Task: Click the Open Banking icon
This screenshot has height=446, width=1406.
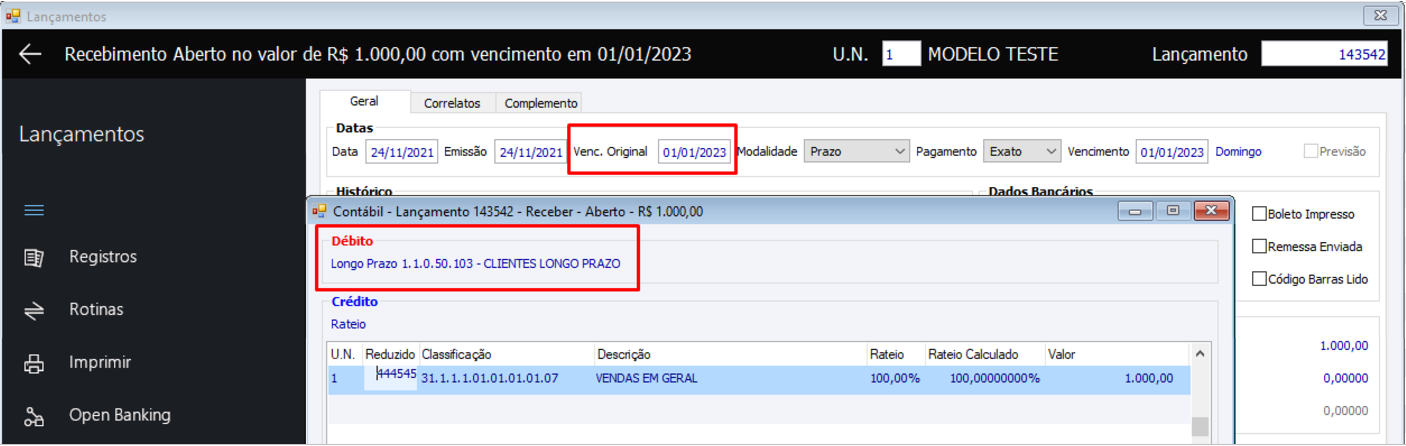Action: click(34, 417)
